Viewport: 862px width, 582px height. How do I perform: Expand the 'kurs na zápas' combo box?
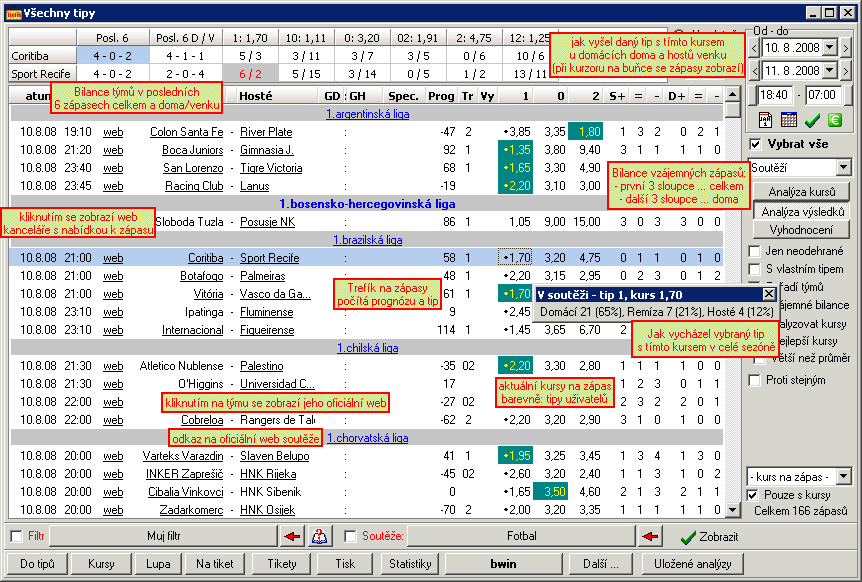click(844, 476)
